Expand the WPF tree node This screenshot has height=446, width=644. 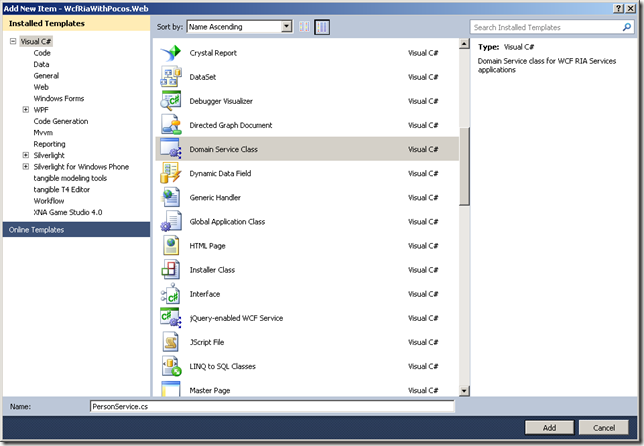[25, 109]
